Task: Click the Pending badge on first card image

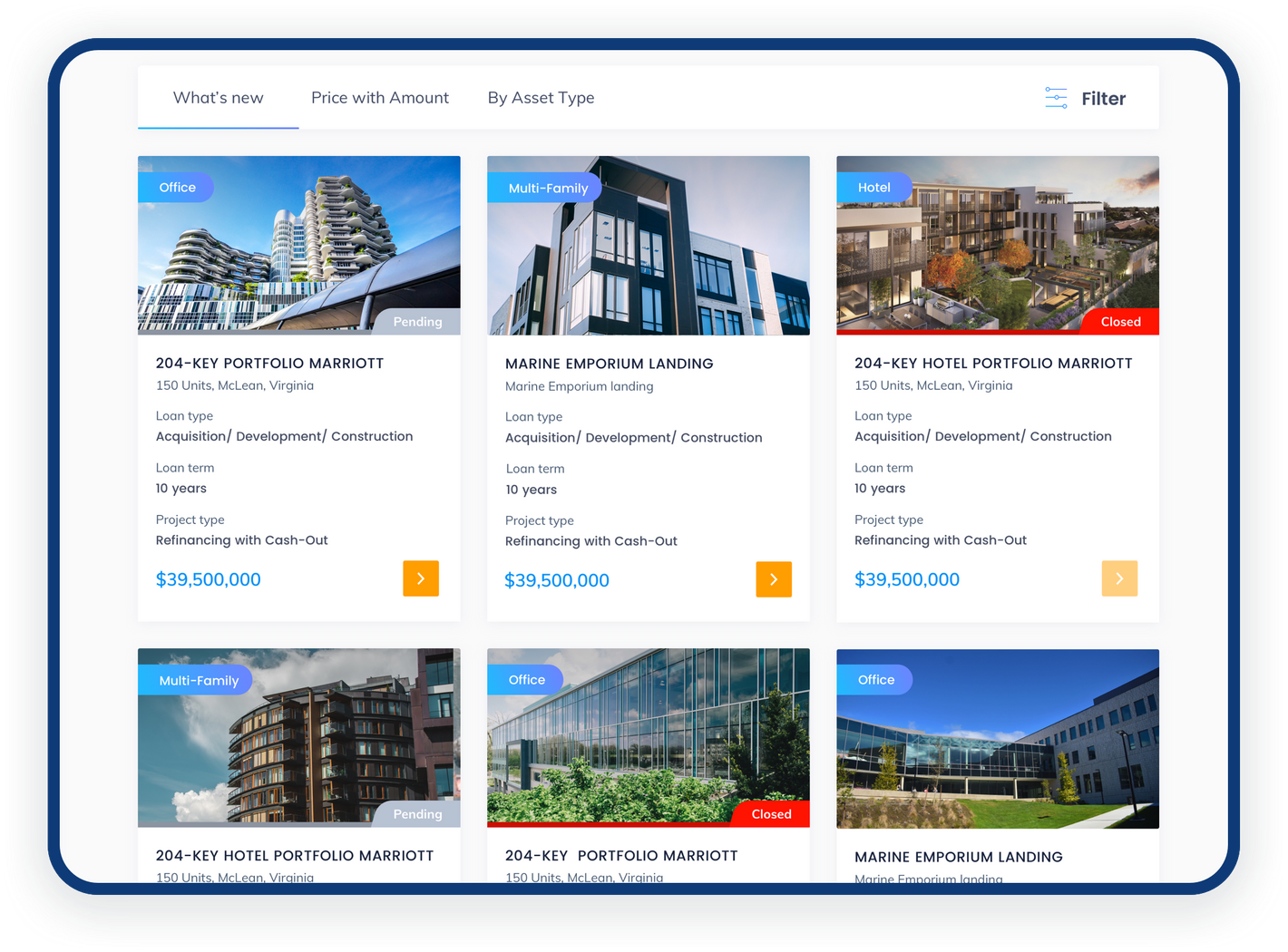Action: point(417,322)
